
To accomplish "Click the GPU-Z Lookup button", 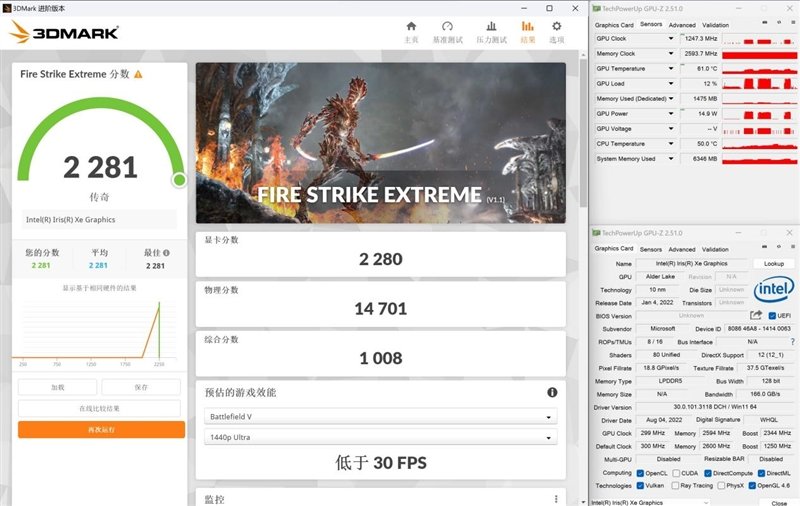I will tap(773, 264).
